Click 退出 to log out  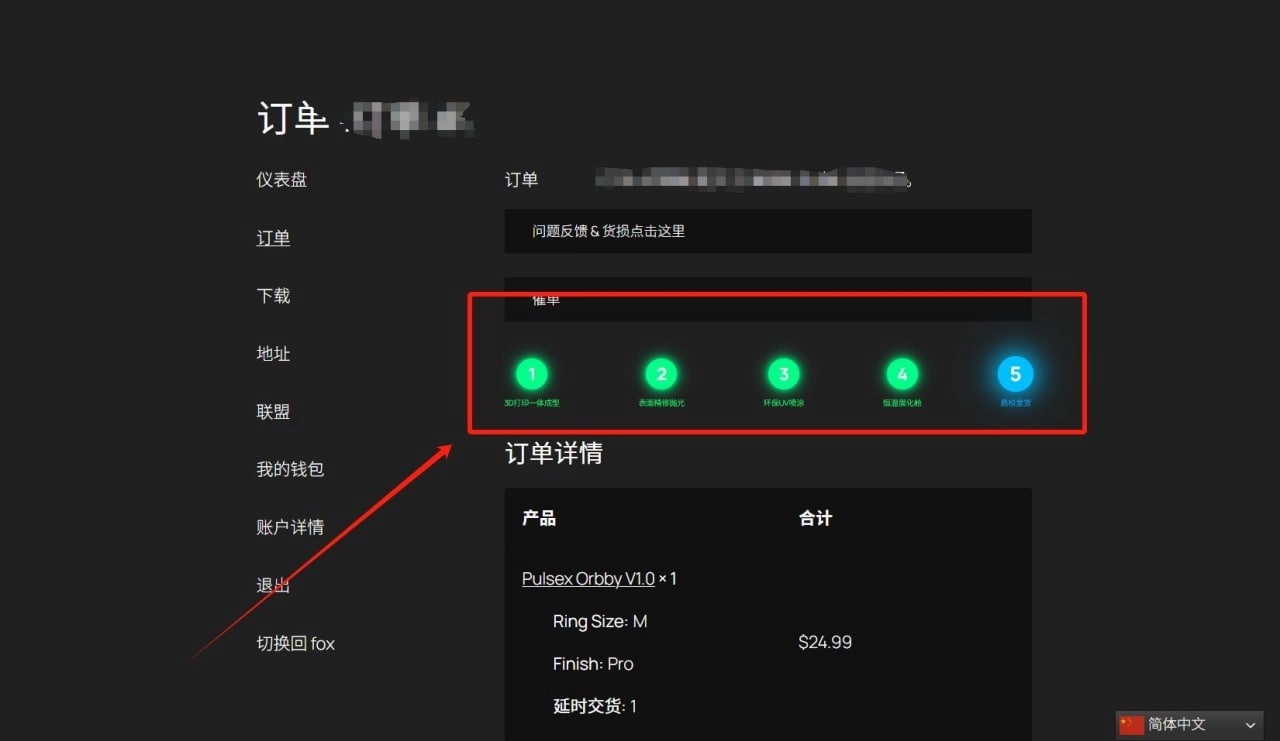point(273,585)
